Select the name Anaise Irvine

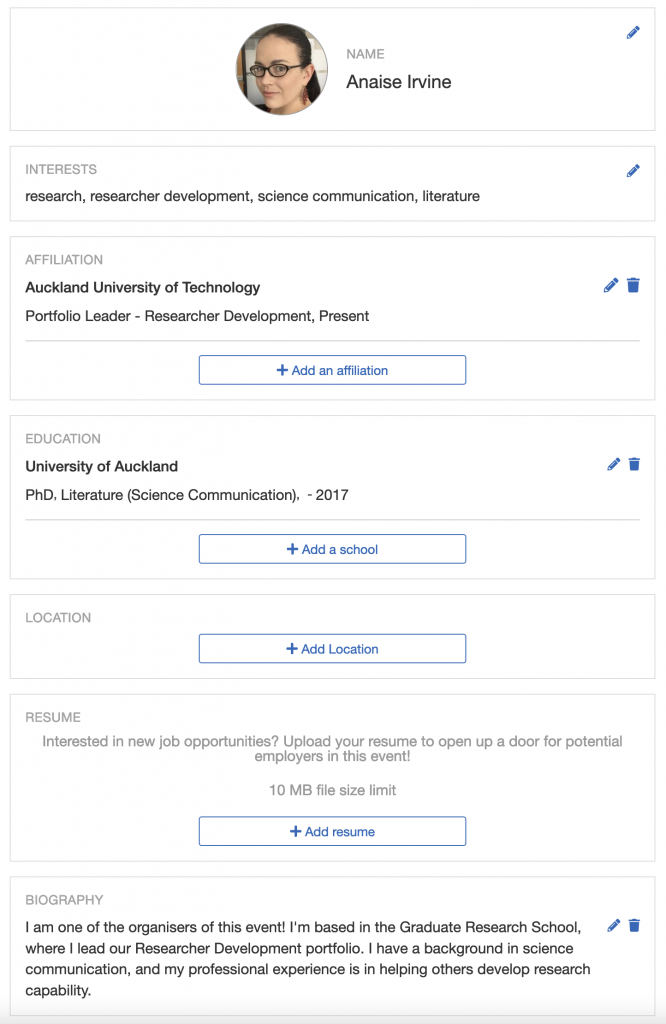[398, 82]
